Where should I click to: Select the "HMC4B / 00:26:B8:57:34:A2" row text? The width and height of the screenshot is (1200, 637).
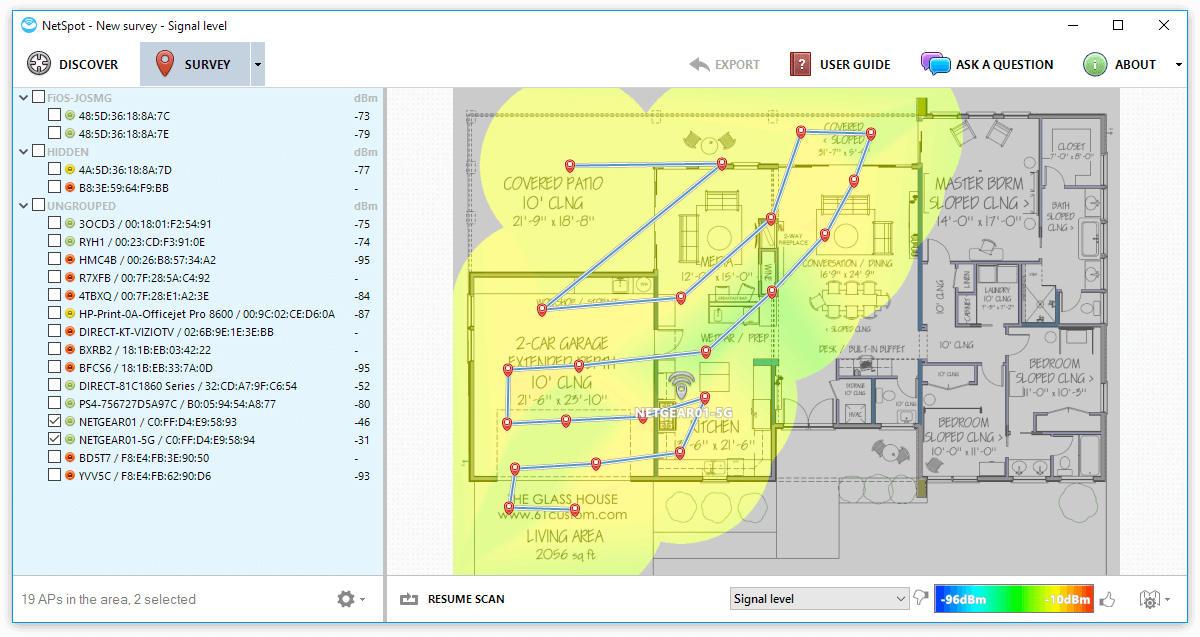coord(146,260)
